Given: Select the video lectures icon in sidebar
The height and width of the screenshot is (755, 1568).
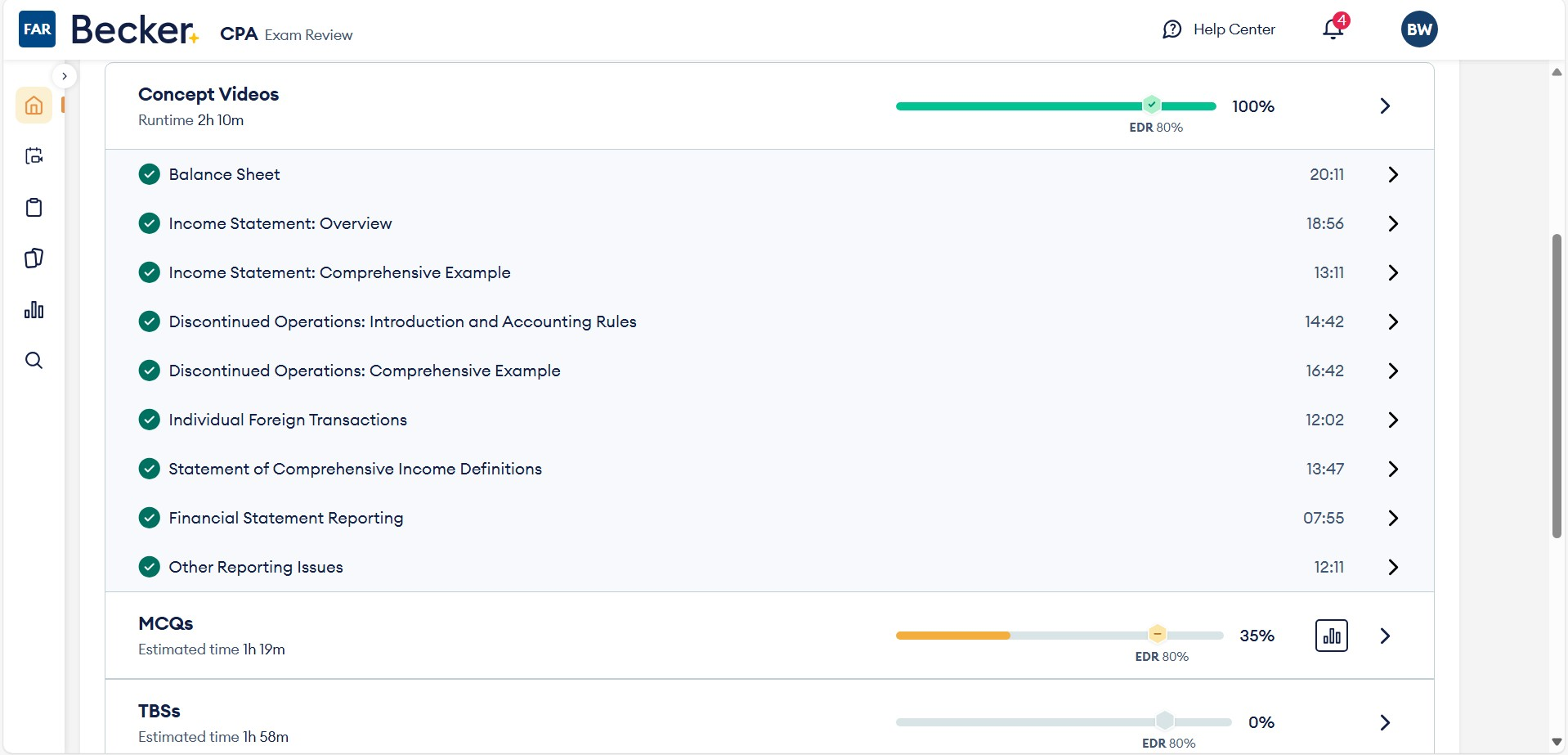Looking at the screenshot, I should (x=34, y=155).
